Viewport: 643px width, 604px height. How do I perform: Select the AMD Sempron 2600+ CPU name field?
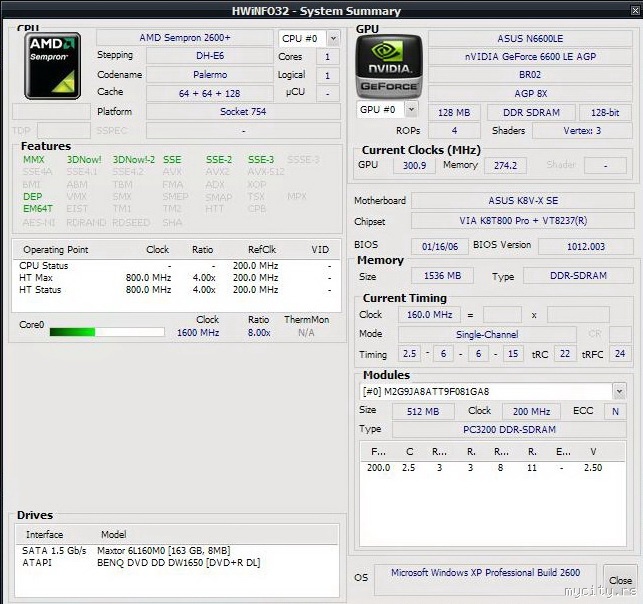tap(185, 38)
